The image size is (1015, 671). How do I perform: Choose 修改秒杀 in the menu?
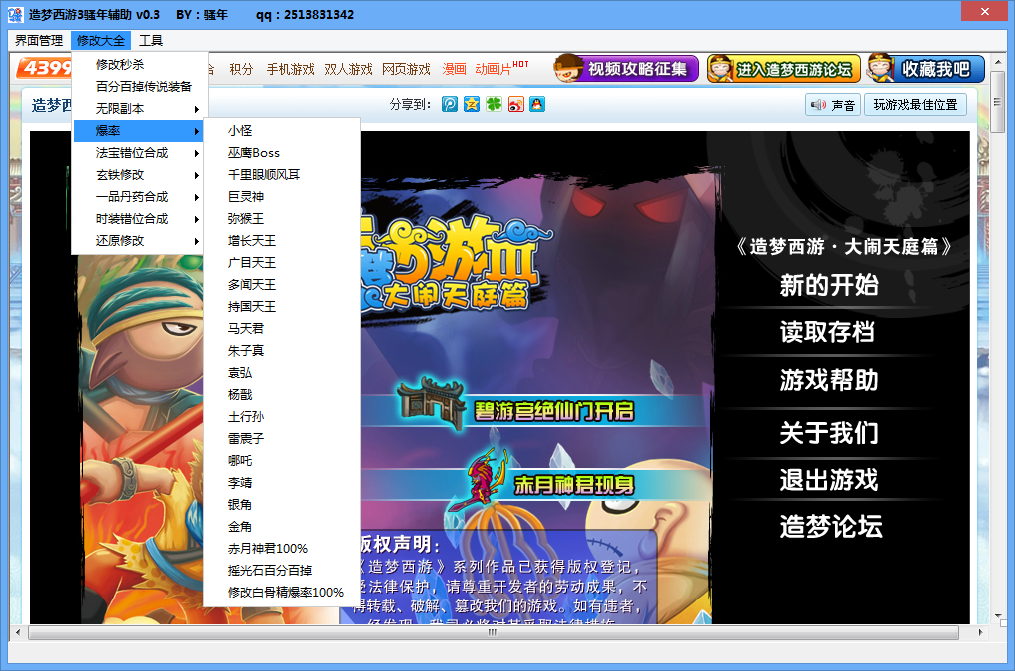(x=120, y=65)
